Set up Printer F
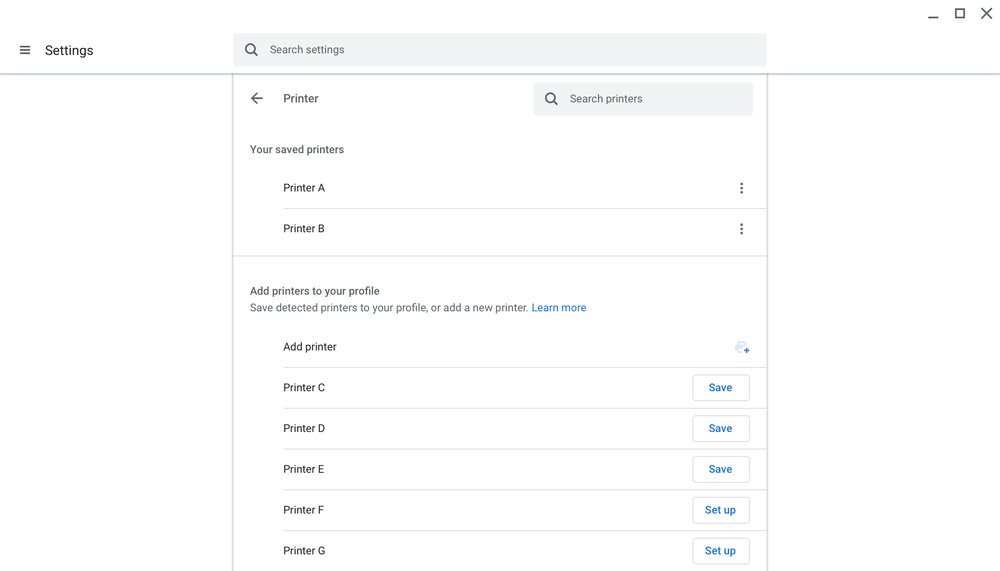This screenshot has width=1000, height=571. [720, 510]
